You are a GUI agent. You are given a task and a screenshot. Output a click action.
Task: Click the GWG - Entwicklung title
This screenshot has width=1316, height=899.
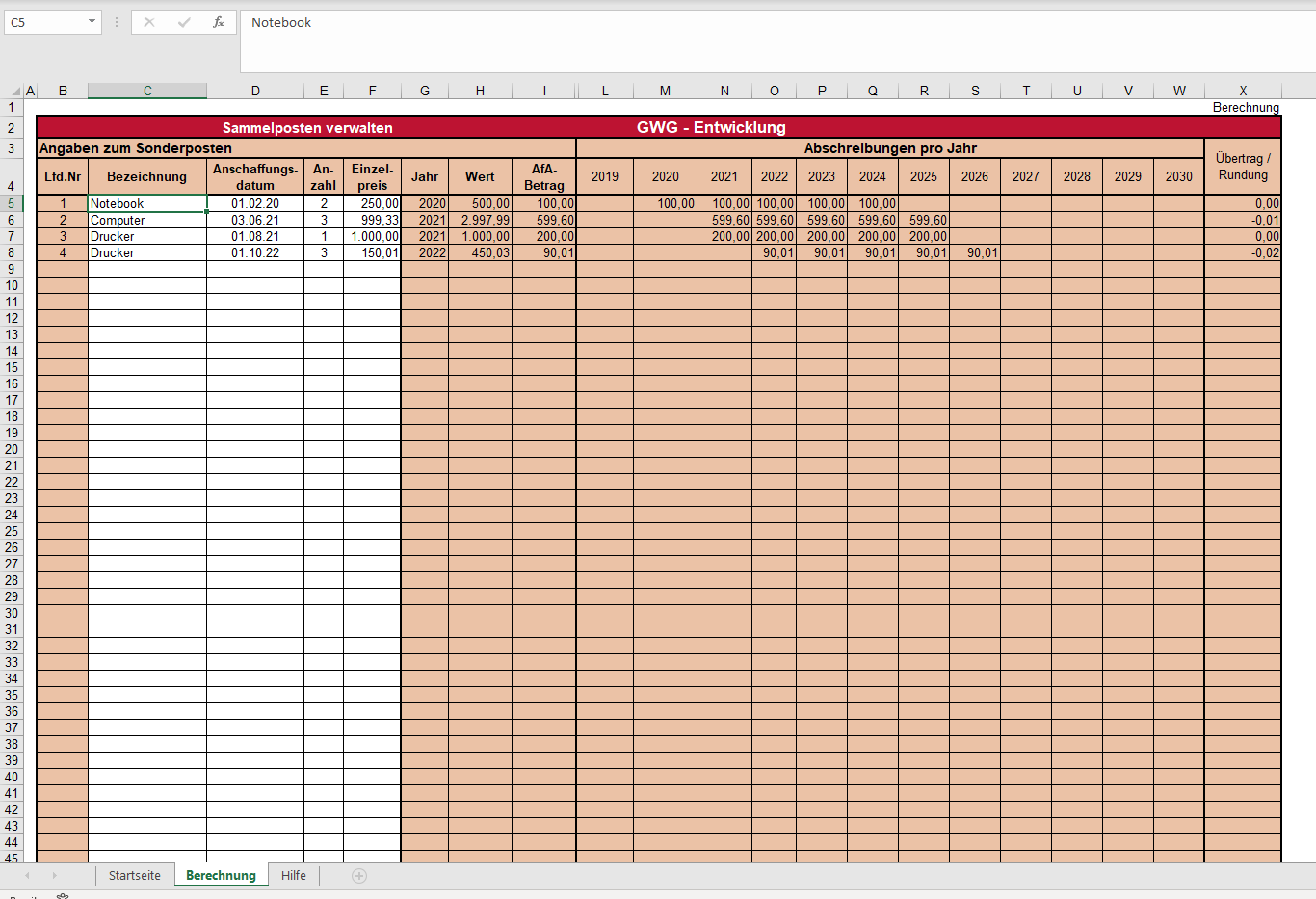[711, 127]
